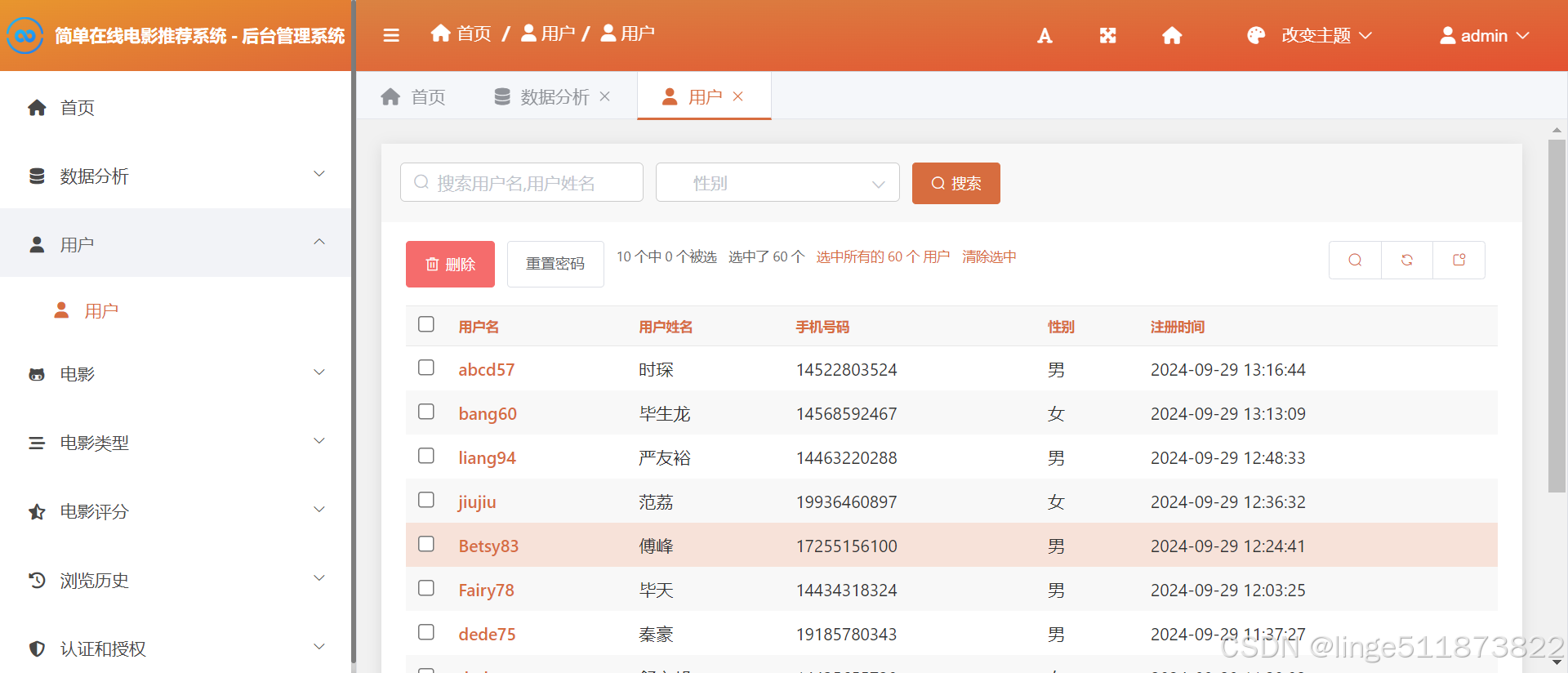Click the admin user avatar icon
The height and width of the screenshot is (673, 1568).
(1447, 35)
